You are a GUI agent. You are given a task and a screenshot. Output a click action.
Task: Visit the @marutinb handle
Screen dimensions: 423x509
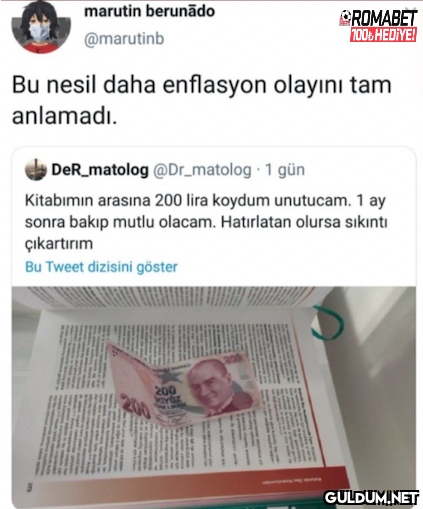[x=124, y=39]
